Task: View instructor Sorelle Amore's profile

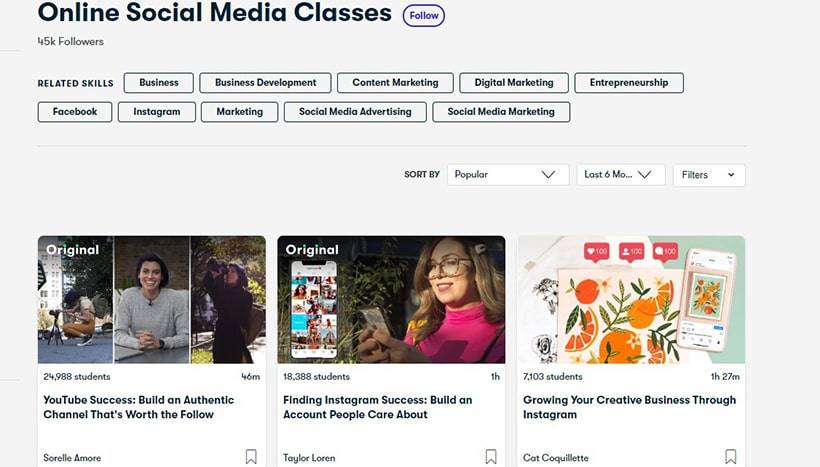Action: coord(72,458)
